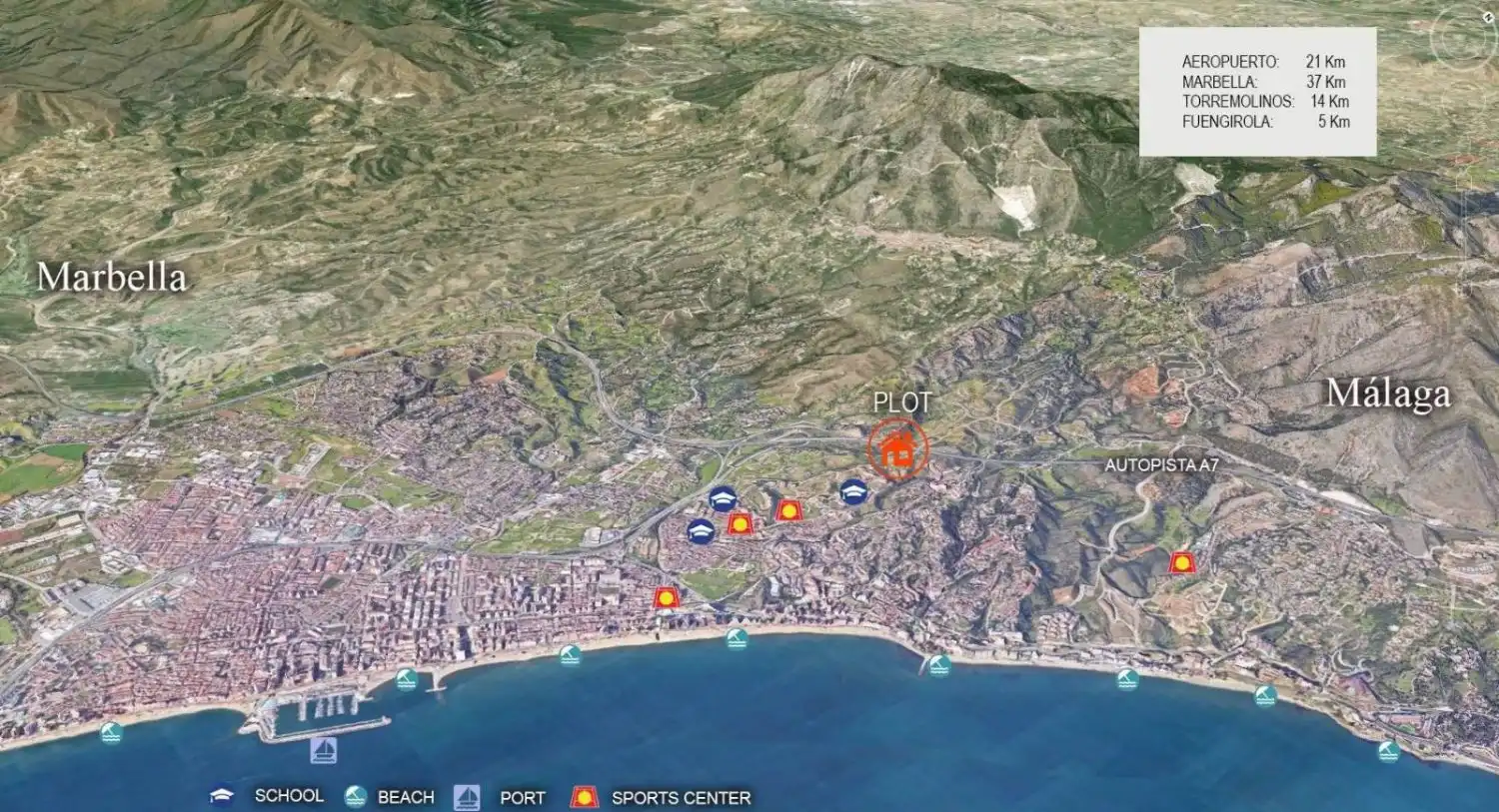Select the beach icon beside the harbor pier
This screenshot has width=1499, height=812.
[406, 680]
